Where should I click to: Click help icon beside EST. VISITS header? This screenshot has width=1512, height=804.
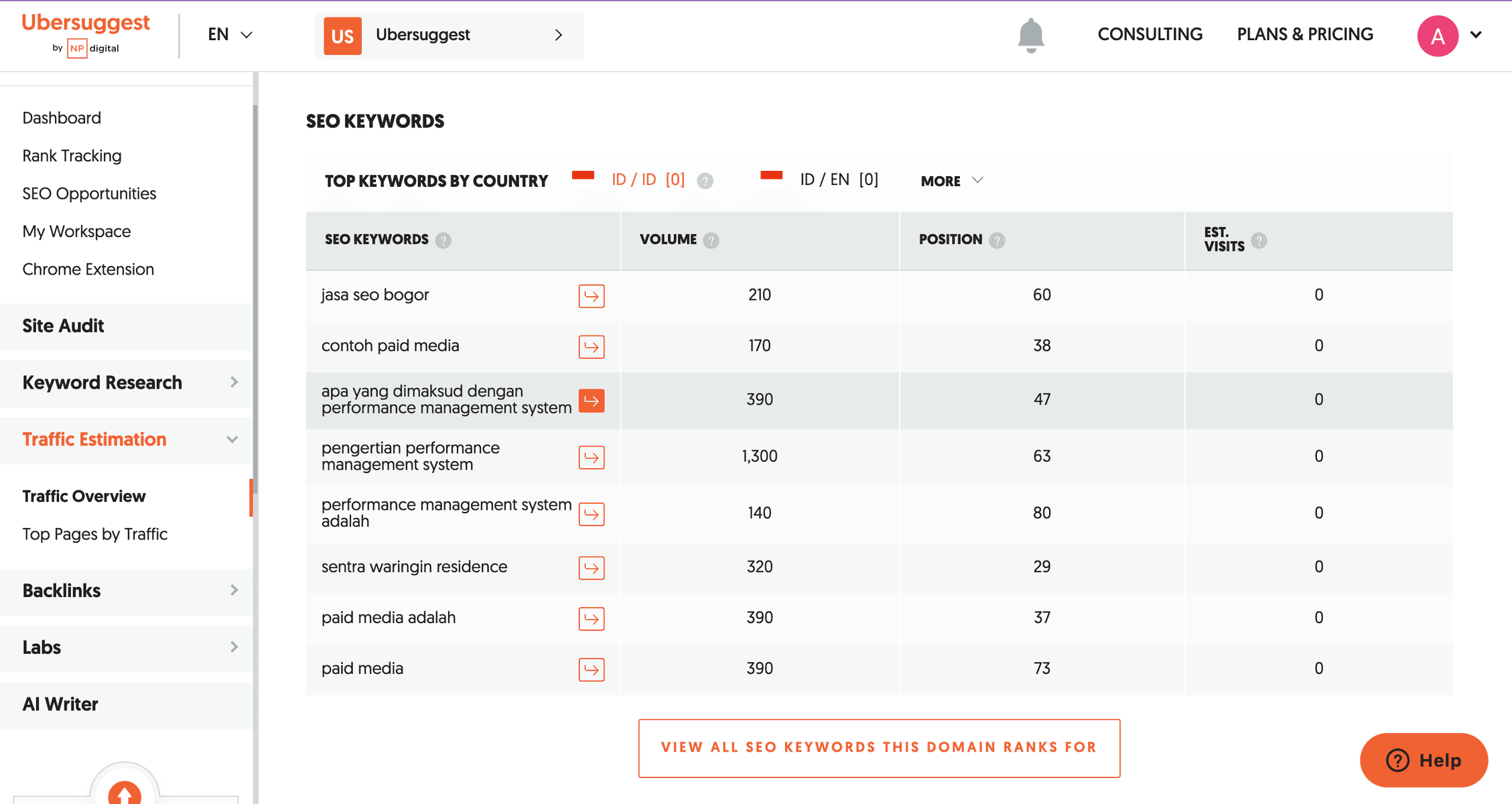point(1259,241)
